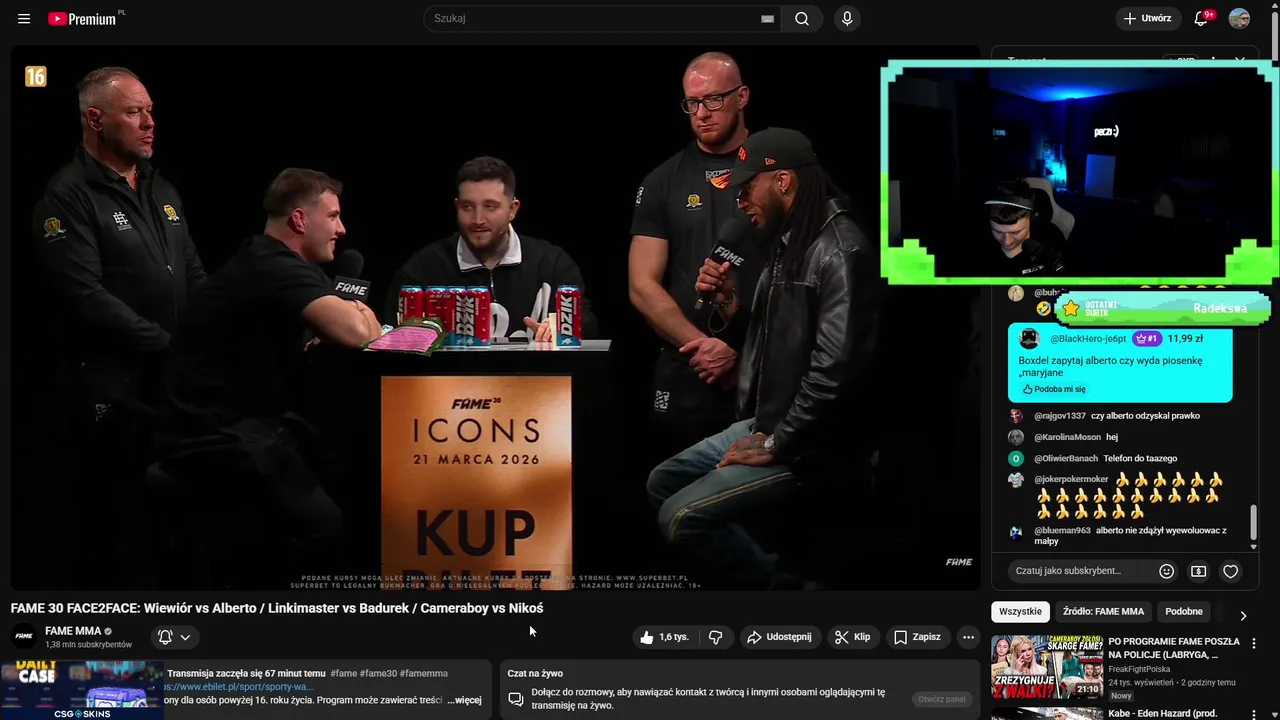Pause the FAME 30 video player
Image resolution: width=1280 pixels, height=720 pixels.
pyautogui.click(x=495, y=317)
